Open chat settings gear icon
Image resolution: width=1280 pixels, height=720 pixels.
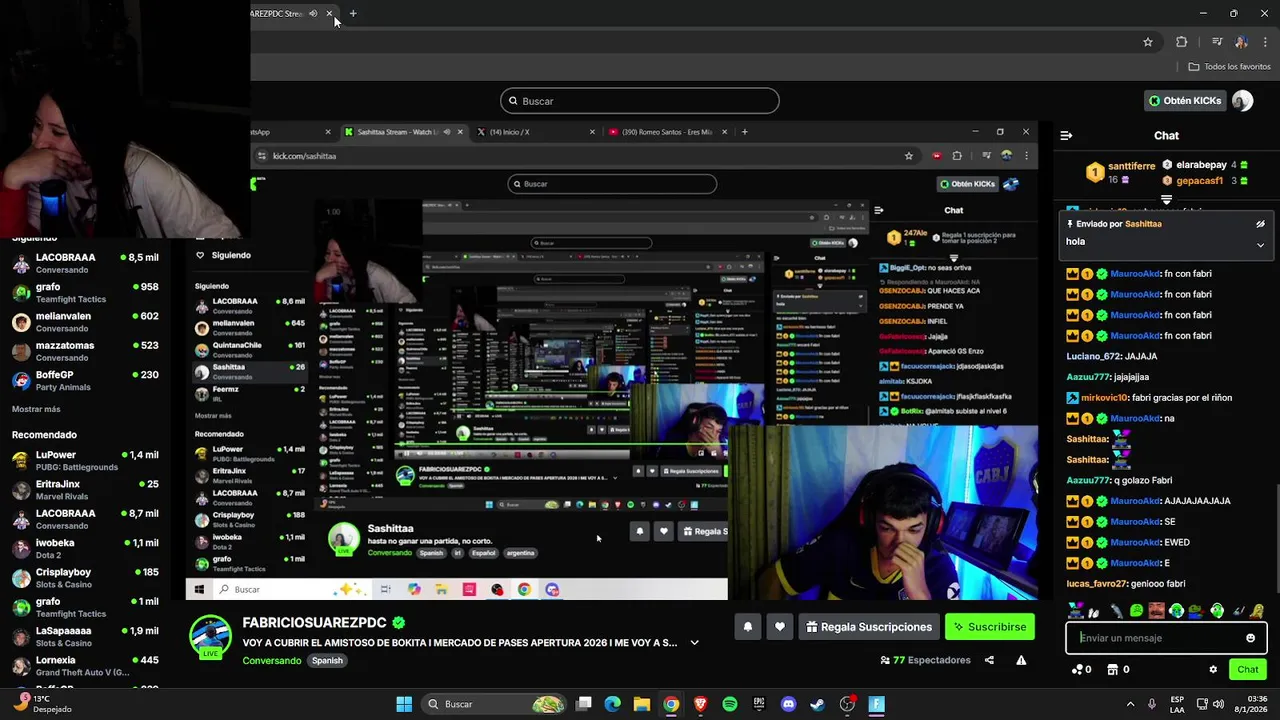click(1213, 670)
